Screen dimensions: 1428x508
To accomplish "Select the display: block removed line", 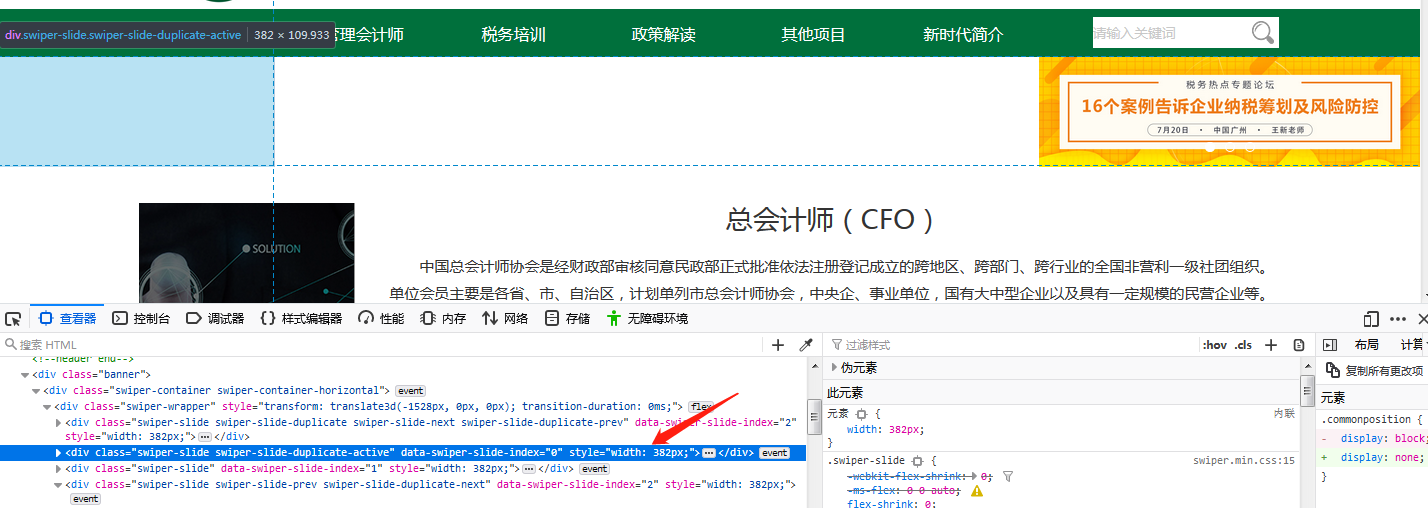I will 1372,438.
